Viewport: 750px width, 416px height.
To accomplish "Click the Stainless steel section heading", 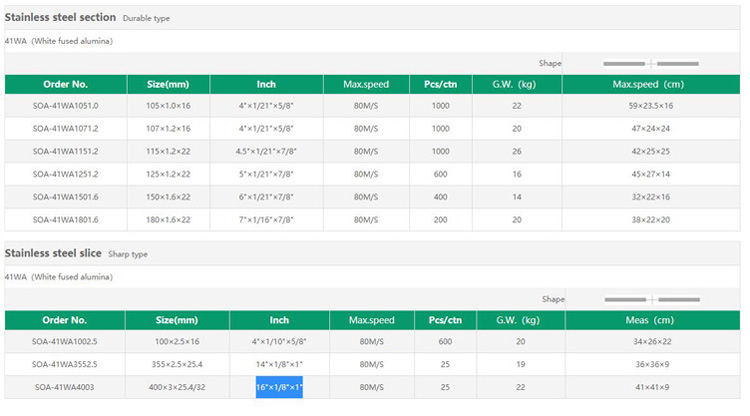I will (60, 17).
